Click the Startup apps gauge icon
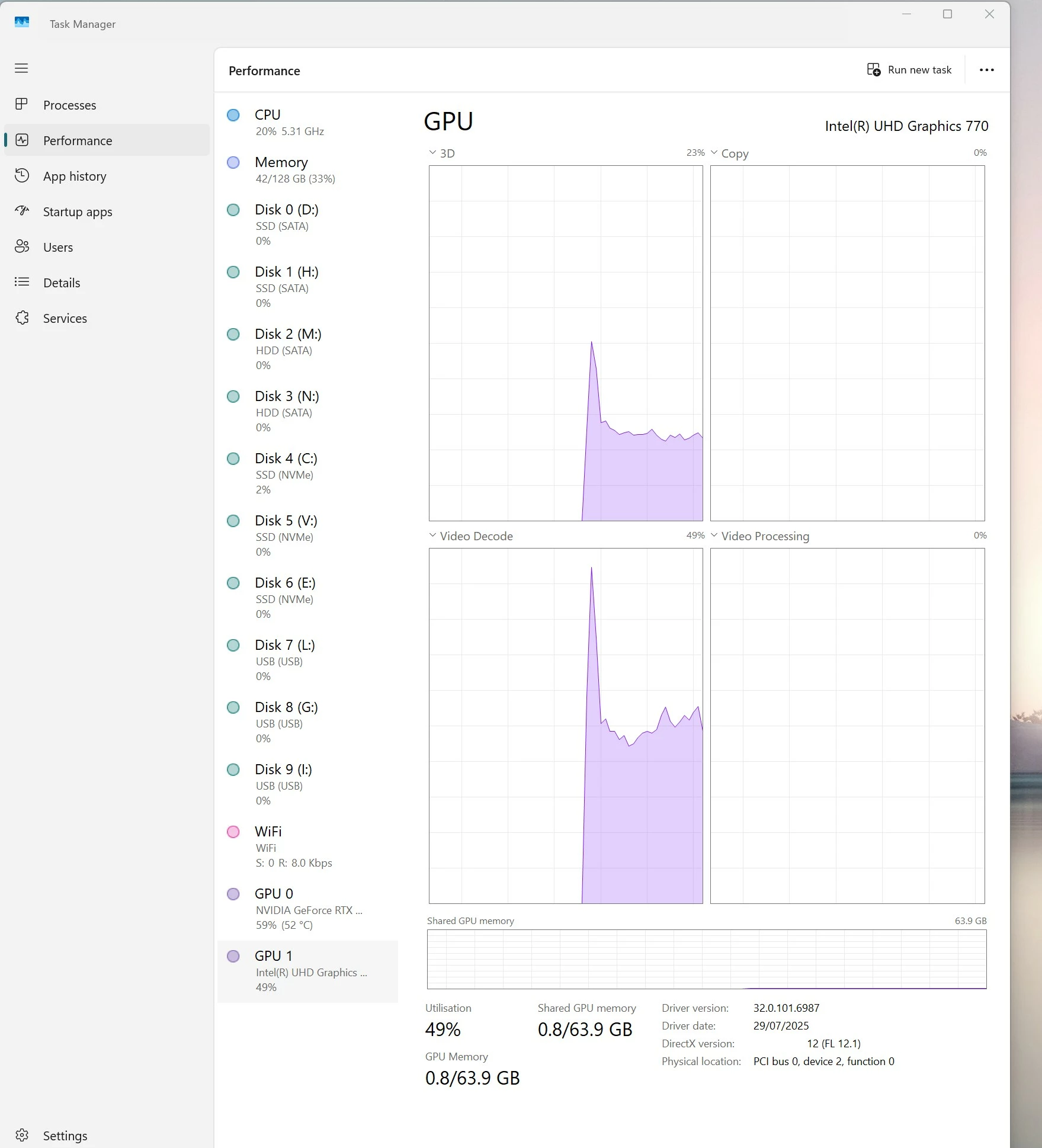The height and width of the screenshot is (1148, 1042). point(22,211)
